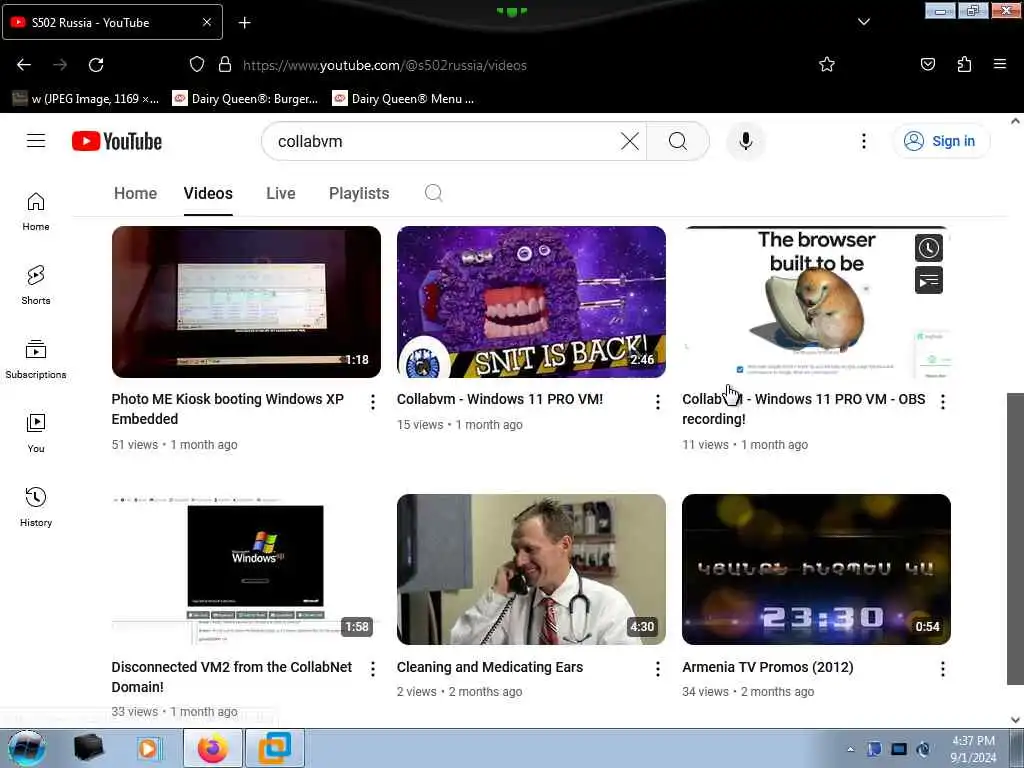Open the doctor on phone video thumbnail

531,569
